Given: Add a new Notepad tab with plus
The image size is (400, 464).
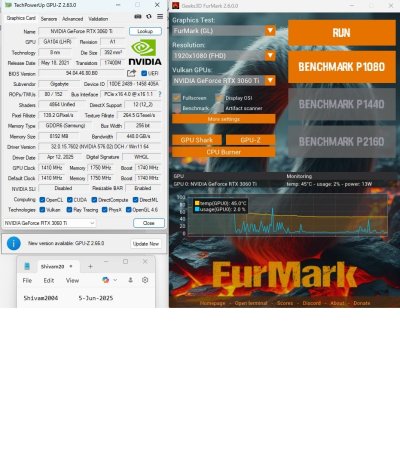Looking at the screenshot, I should point(90,266).
